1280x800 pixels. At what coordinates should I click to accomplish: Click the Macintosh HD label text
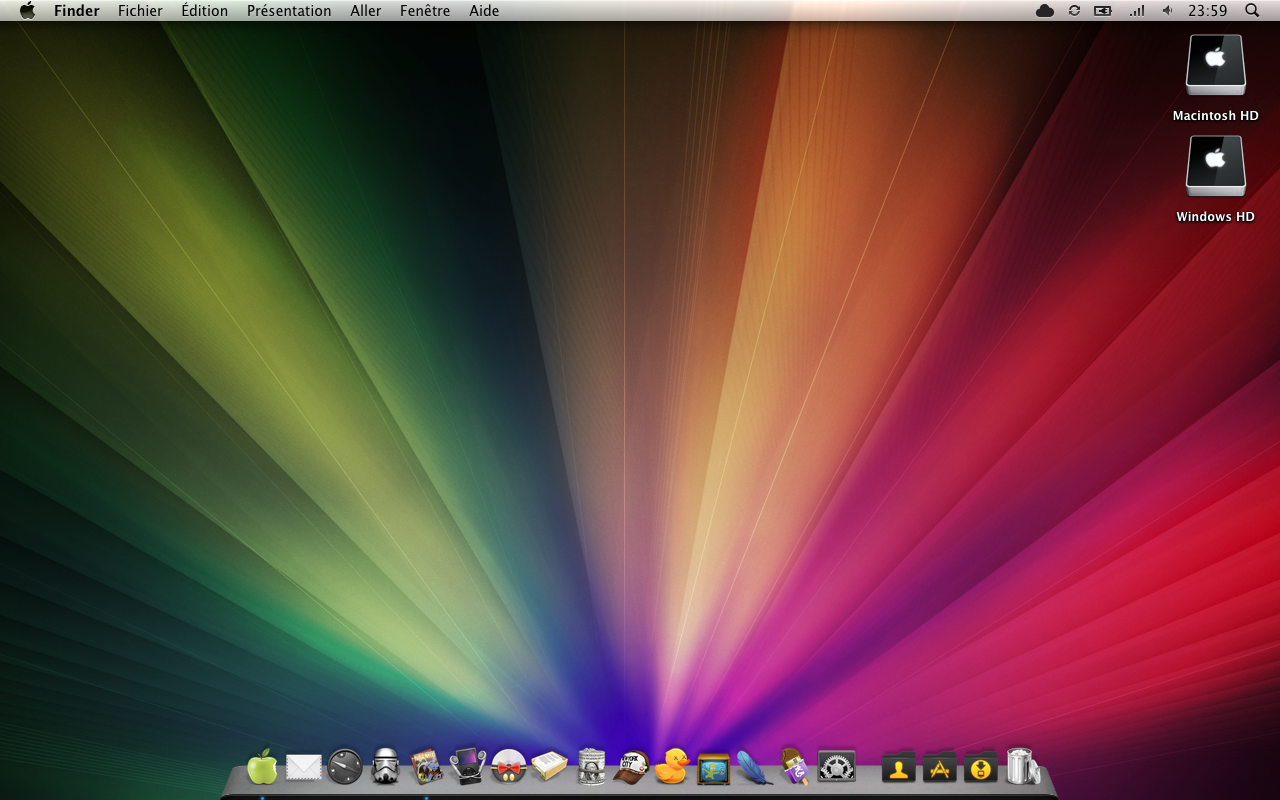pos(1216,116)
